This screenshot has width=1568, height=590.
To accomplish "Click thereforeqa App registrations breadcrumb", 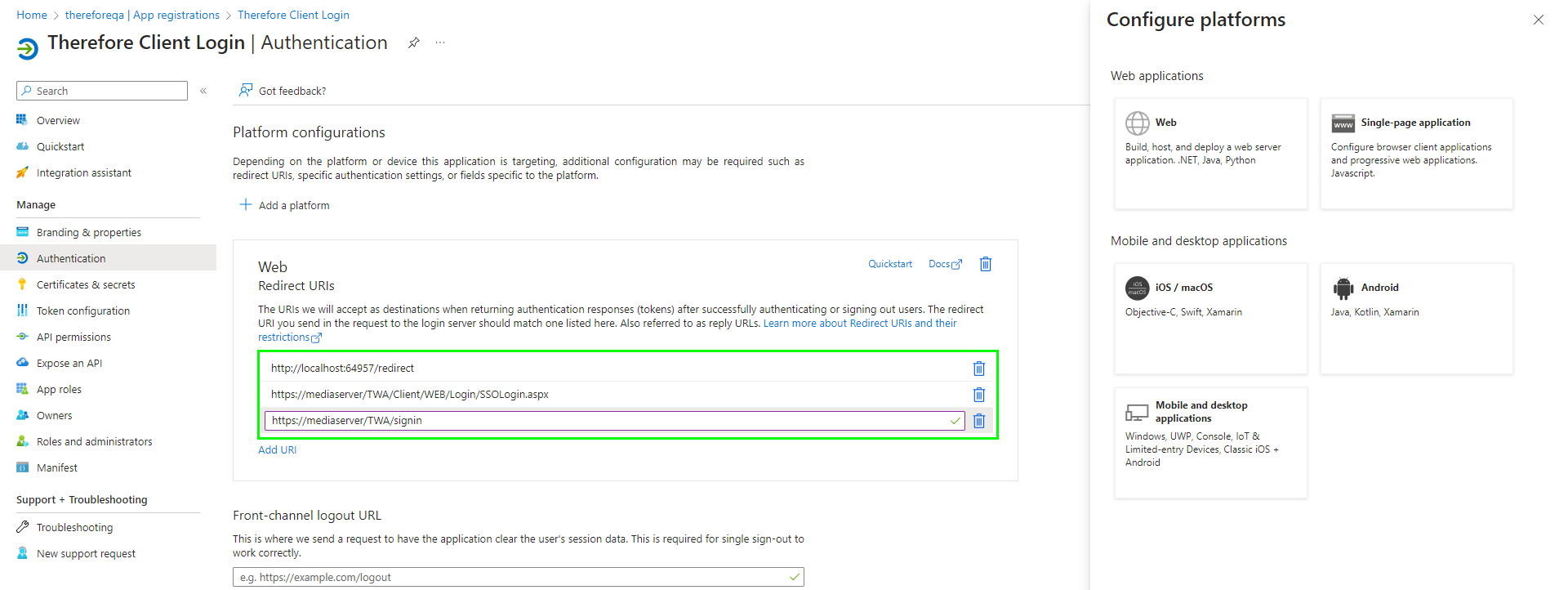I will point(142,15).
